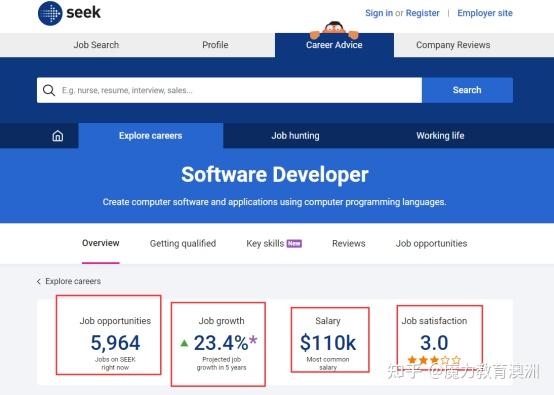Open the Job hunting section
554x395 pixels.
(295, 136)
